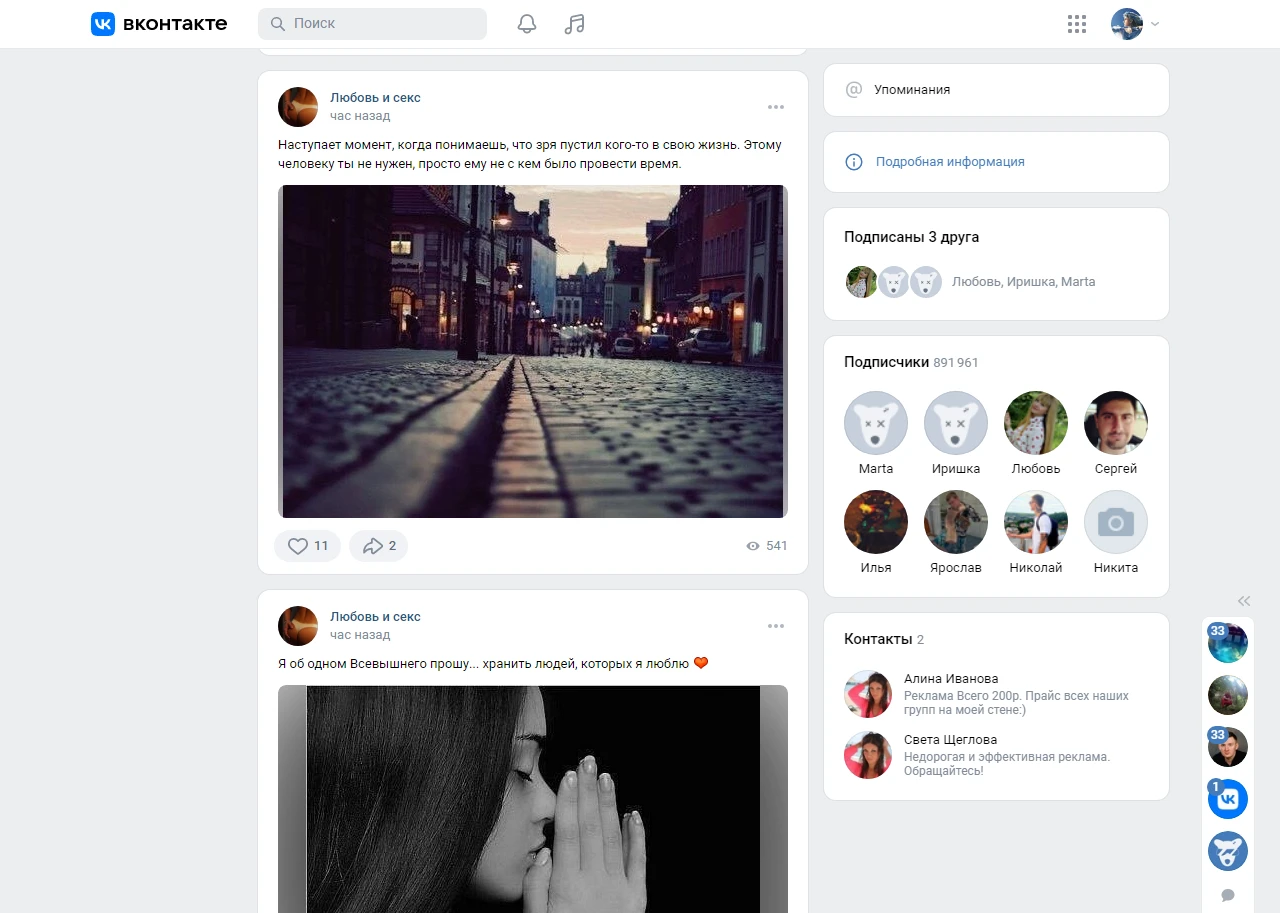Open contact Алина Иванова
The height and width of the screenshot is (913, 1280).
(x=951, y=678)
